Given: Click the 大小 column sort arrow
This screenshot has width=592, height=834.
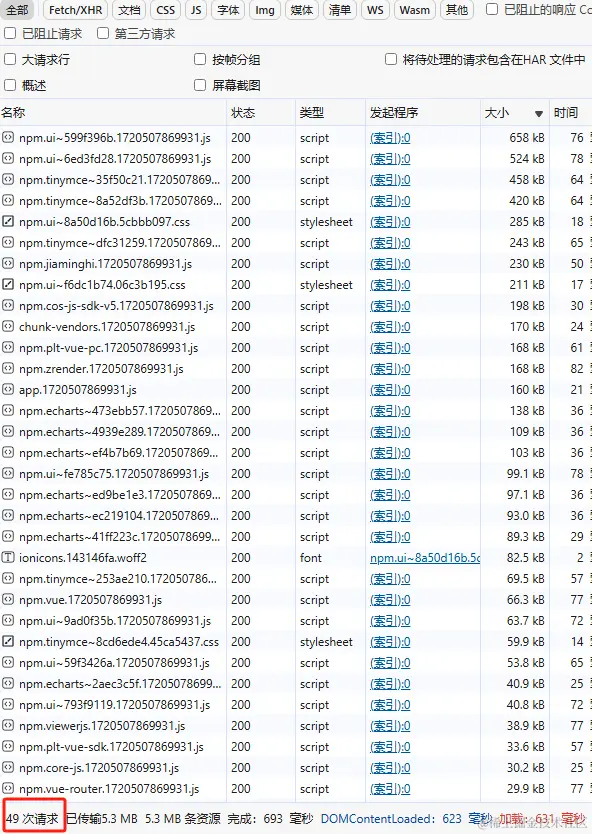Looking at the screenshot, I should [x=539, y=113].
